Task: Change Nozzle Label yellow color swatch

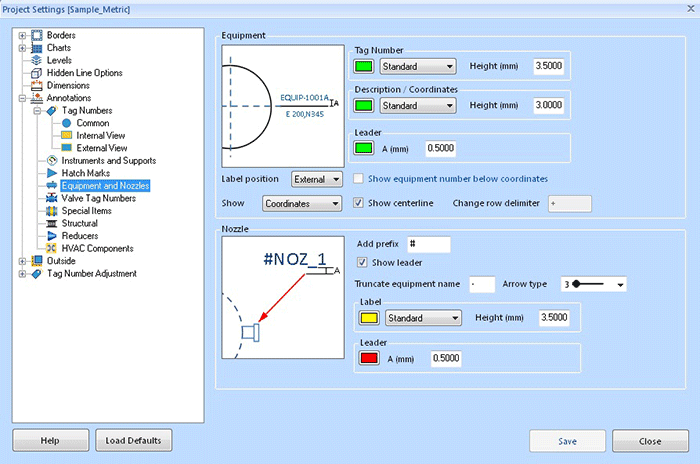Action: (369, 318)
